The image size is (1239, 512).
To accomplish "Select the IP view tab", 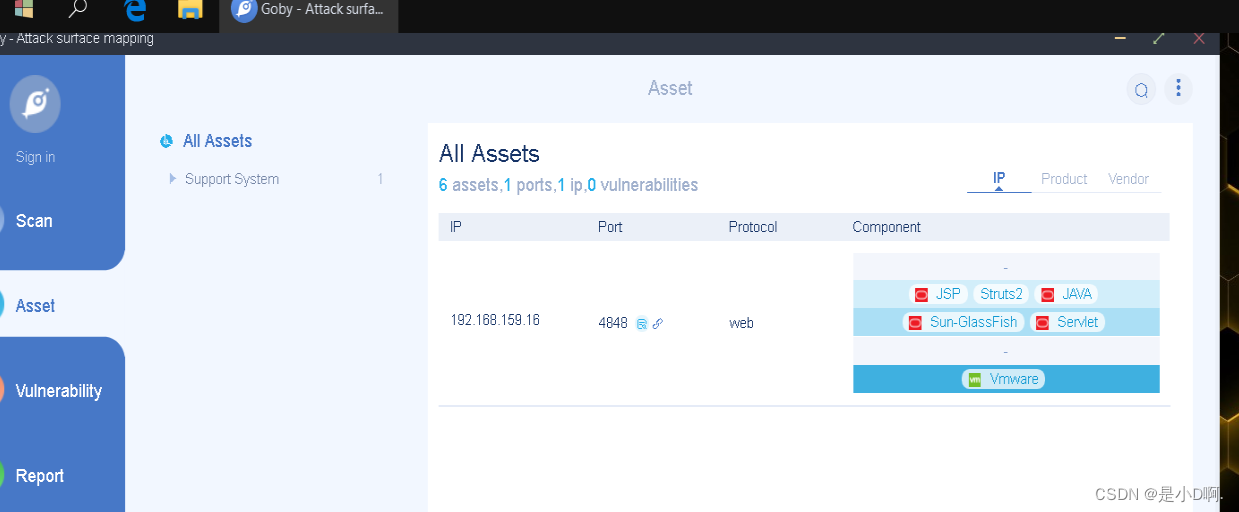I will point(999,179).
